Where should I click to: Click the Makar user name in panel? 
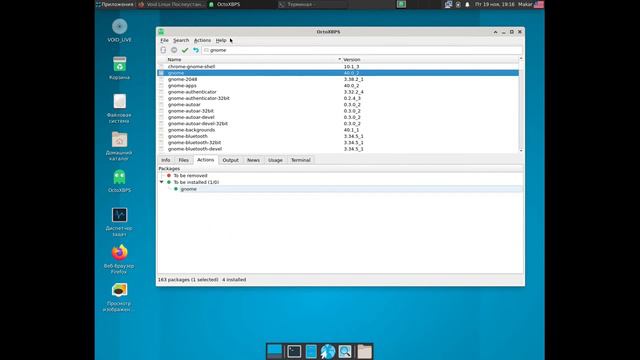(x=525, y=4)
